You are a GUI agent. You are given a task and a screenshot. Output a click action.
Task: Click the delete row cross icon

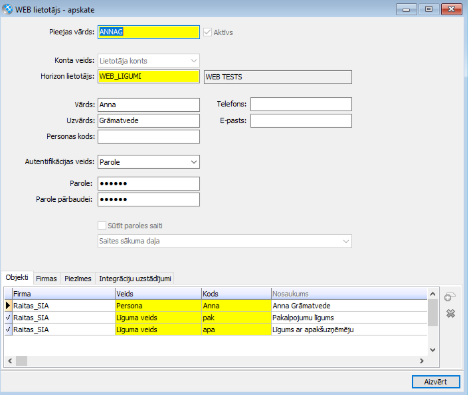[450, 313]
